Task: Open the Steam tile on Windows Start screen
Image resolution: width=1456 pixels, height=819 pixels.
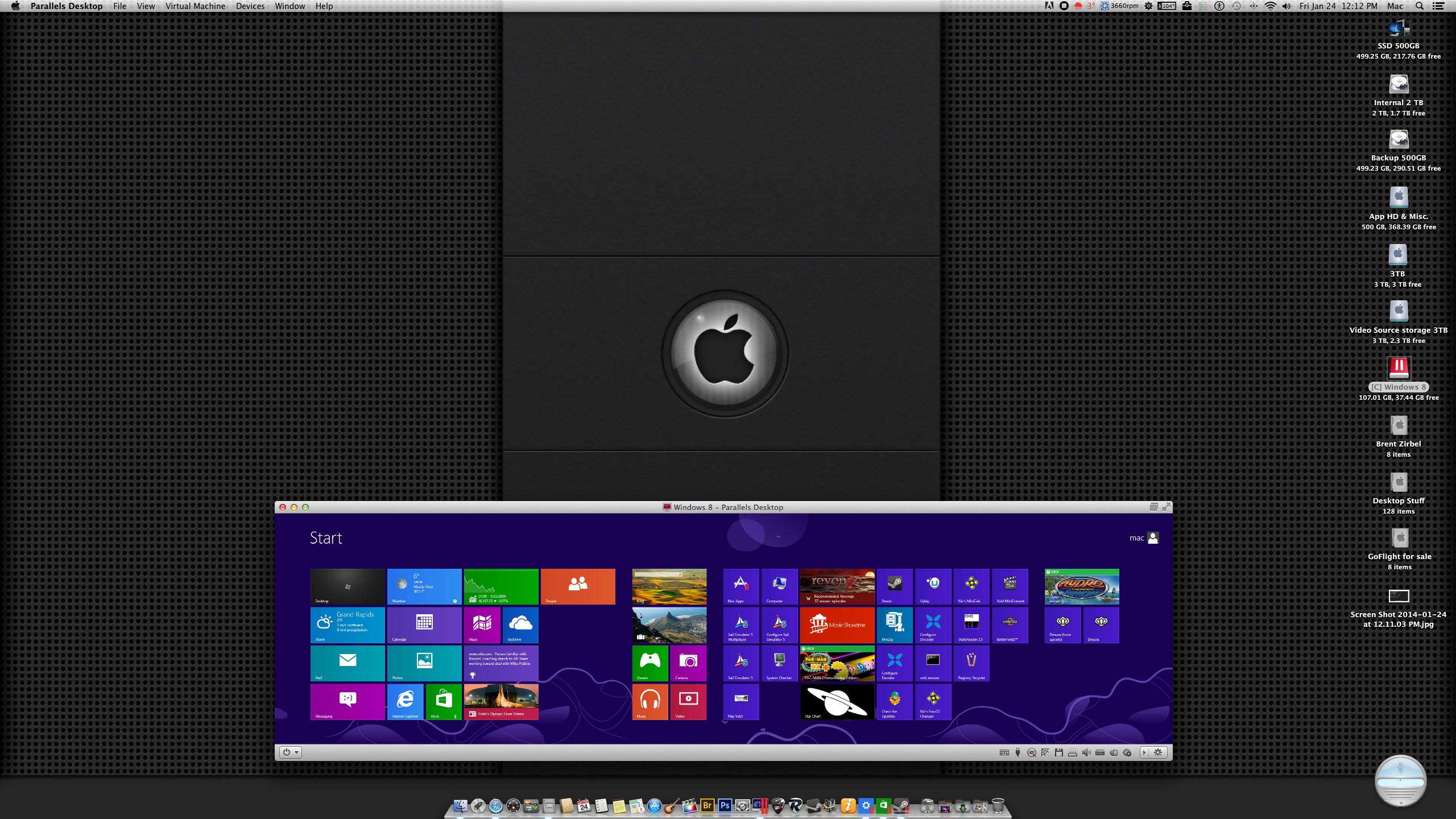Action: tap(895, 586)
